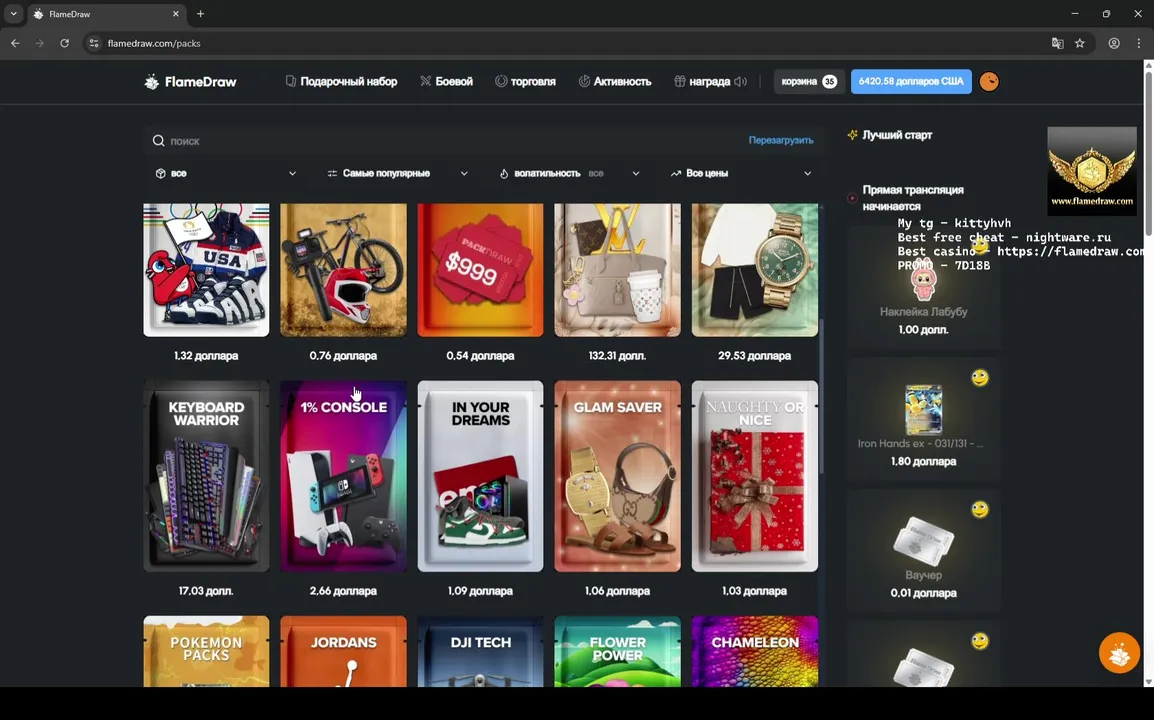Screen dimensions: 1154x720
Task: Reload the page with refresh icon
Action: [65, 43]
